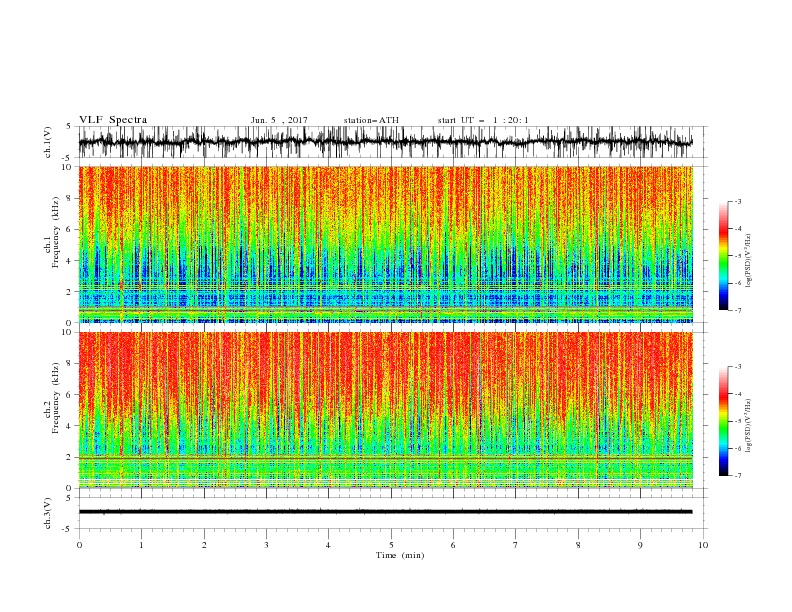Click inside the ch.2 spectrogram panel
The width and height of the screenshot is (792, 612).
(386, 410)
